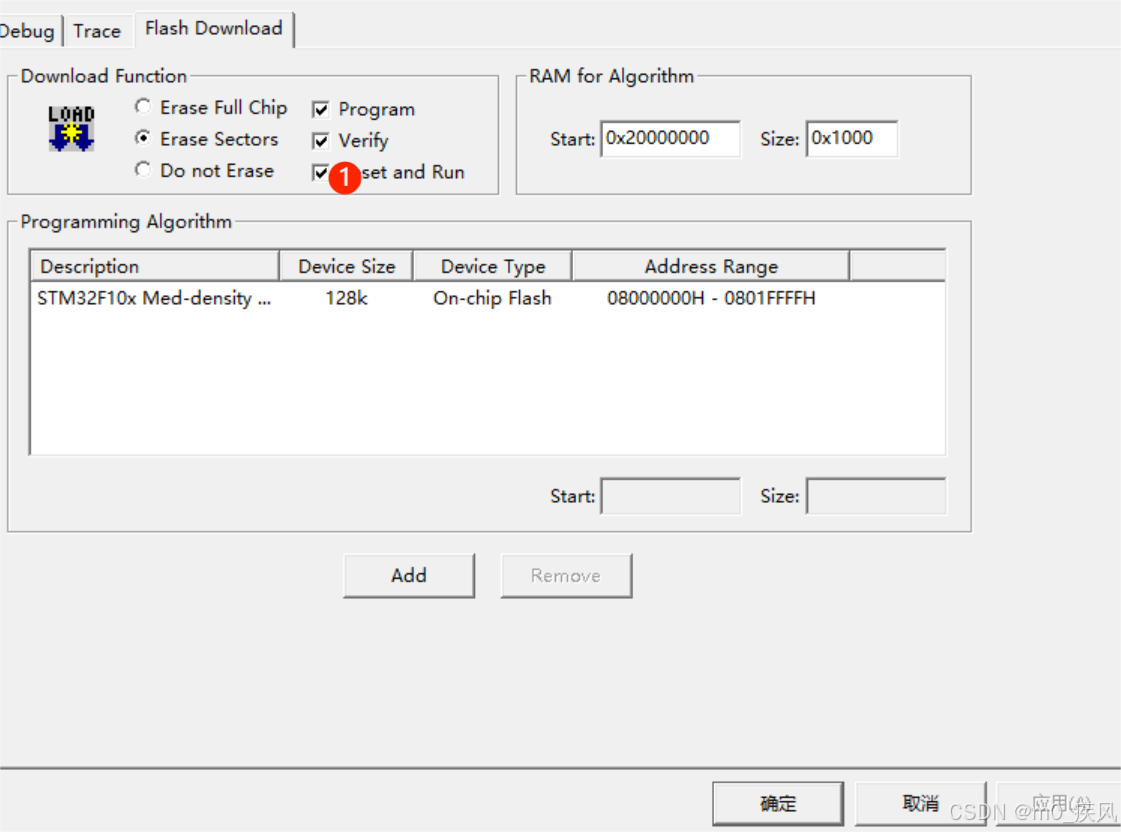Click the Address Range column header
Image resolution: width=1121 pixels, height=832 pixels.
coord(711,266)
